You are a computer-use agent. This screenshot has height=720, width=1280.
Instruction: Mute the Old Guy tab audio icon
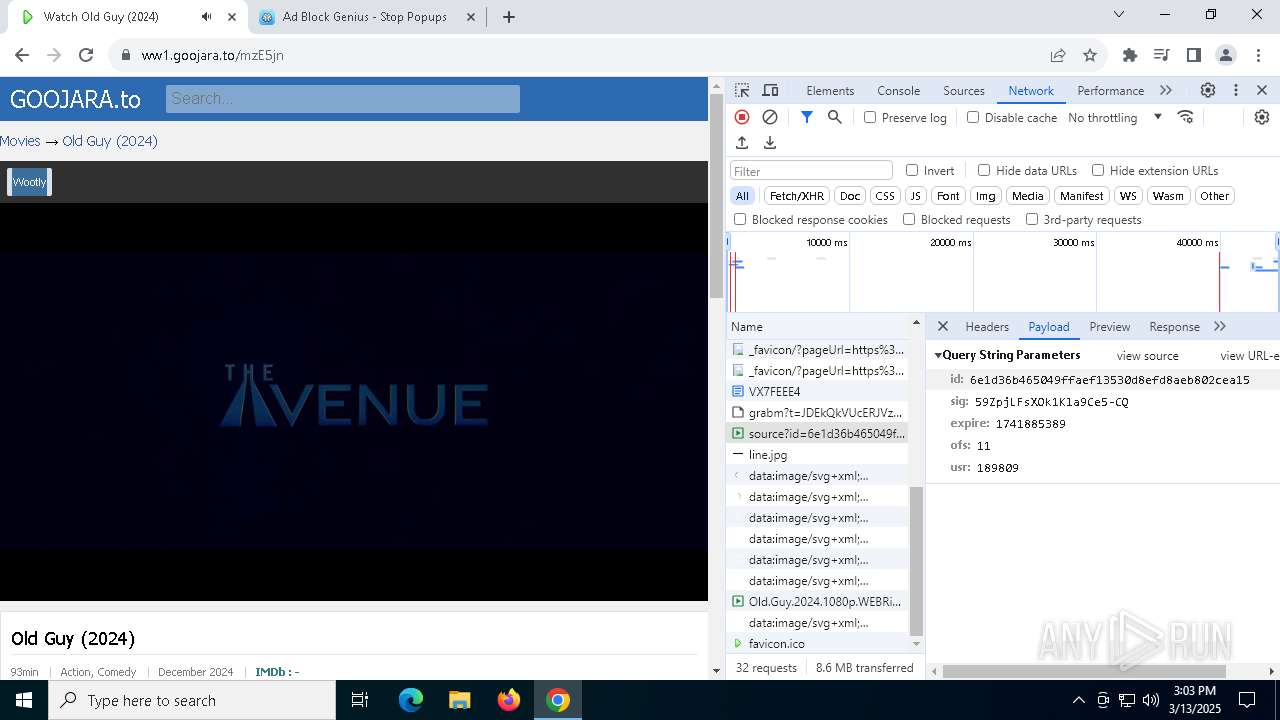[x=206, y=17]
